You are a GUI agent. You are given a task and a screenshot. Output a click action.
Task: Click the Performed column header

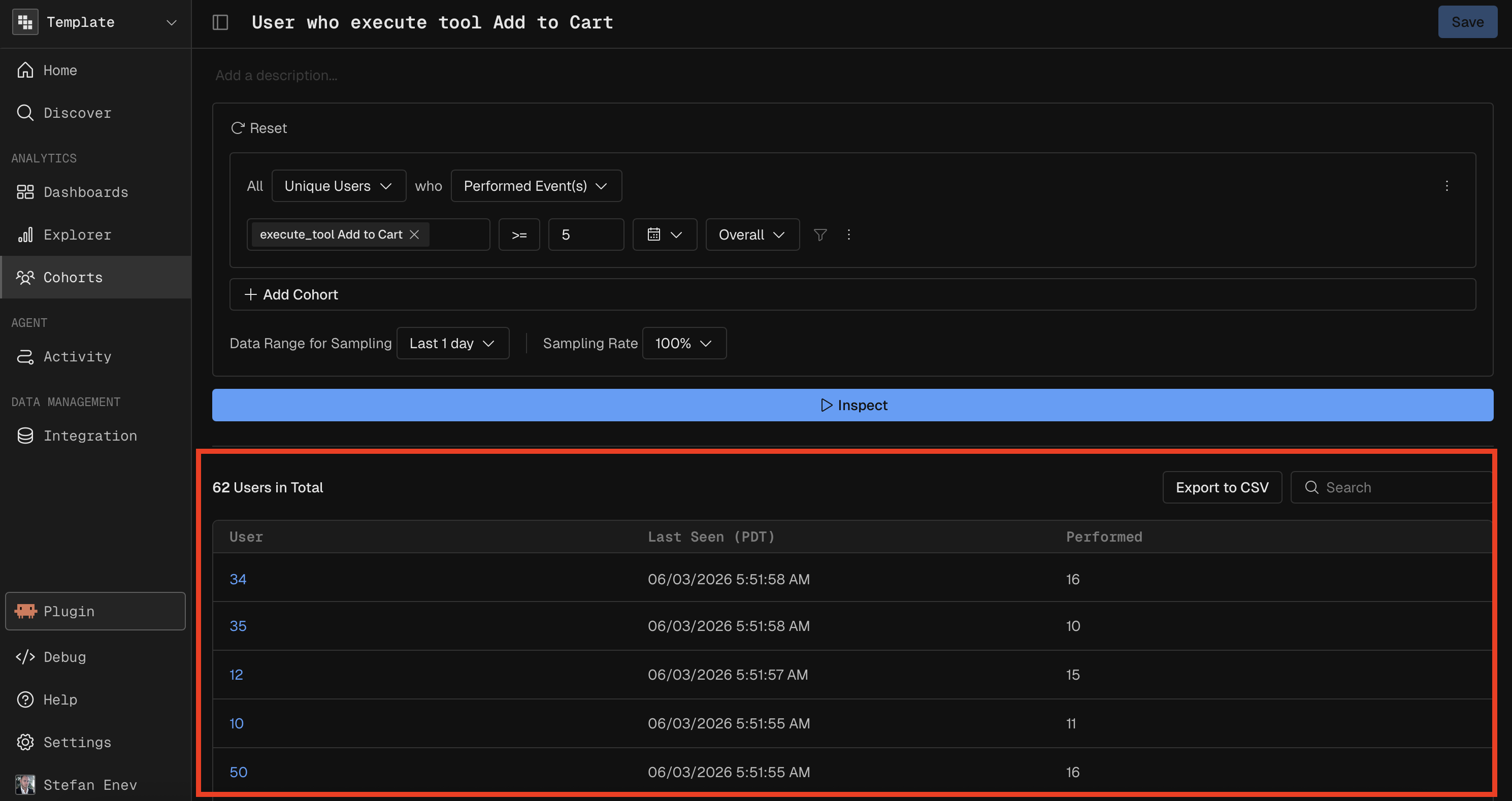pyautogui.click(x=1104, y=537)
